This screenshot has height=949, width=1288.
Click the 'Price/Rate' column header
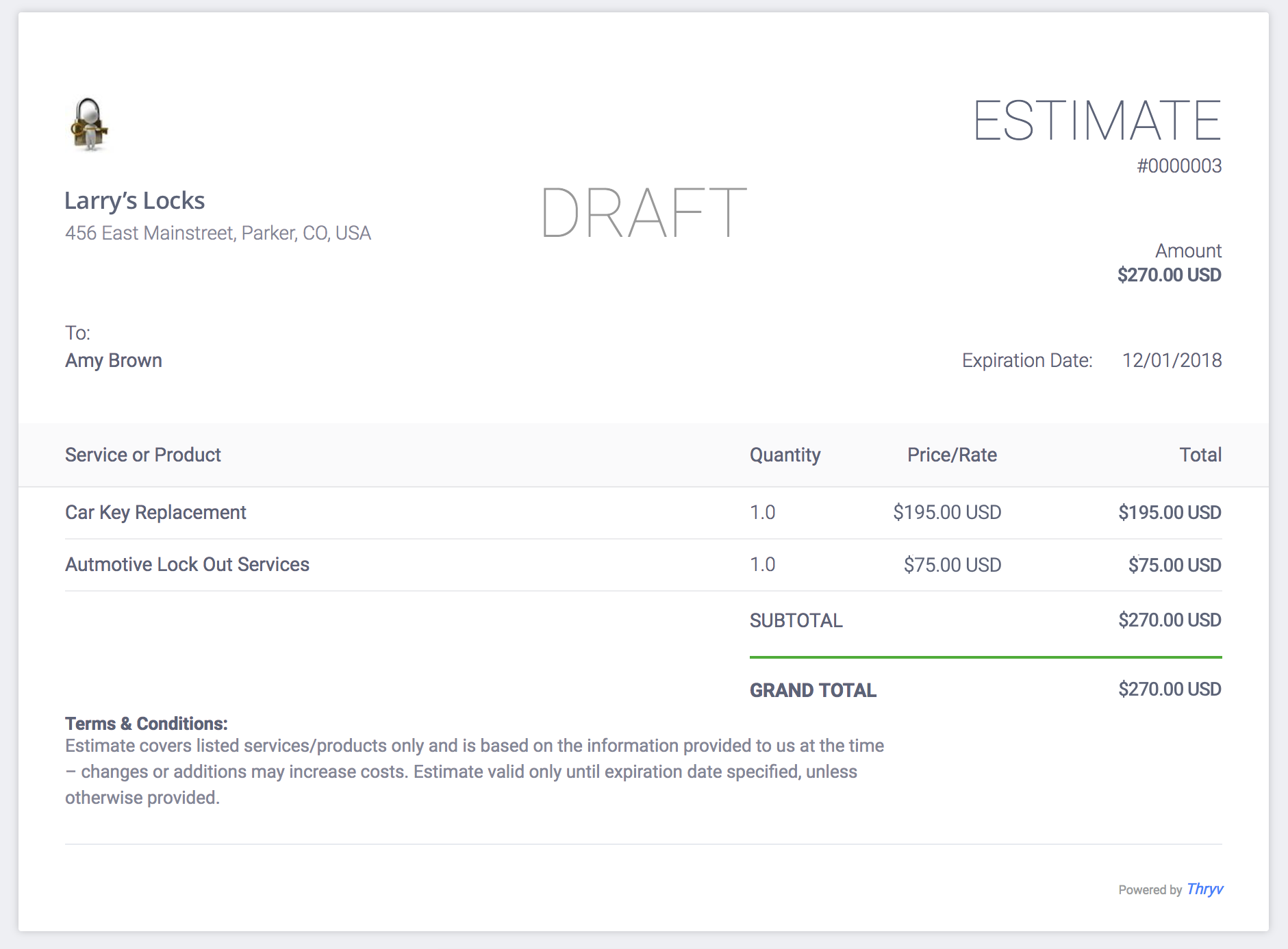point(952,455)
